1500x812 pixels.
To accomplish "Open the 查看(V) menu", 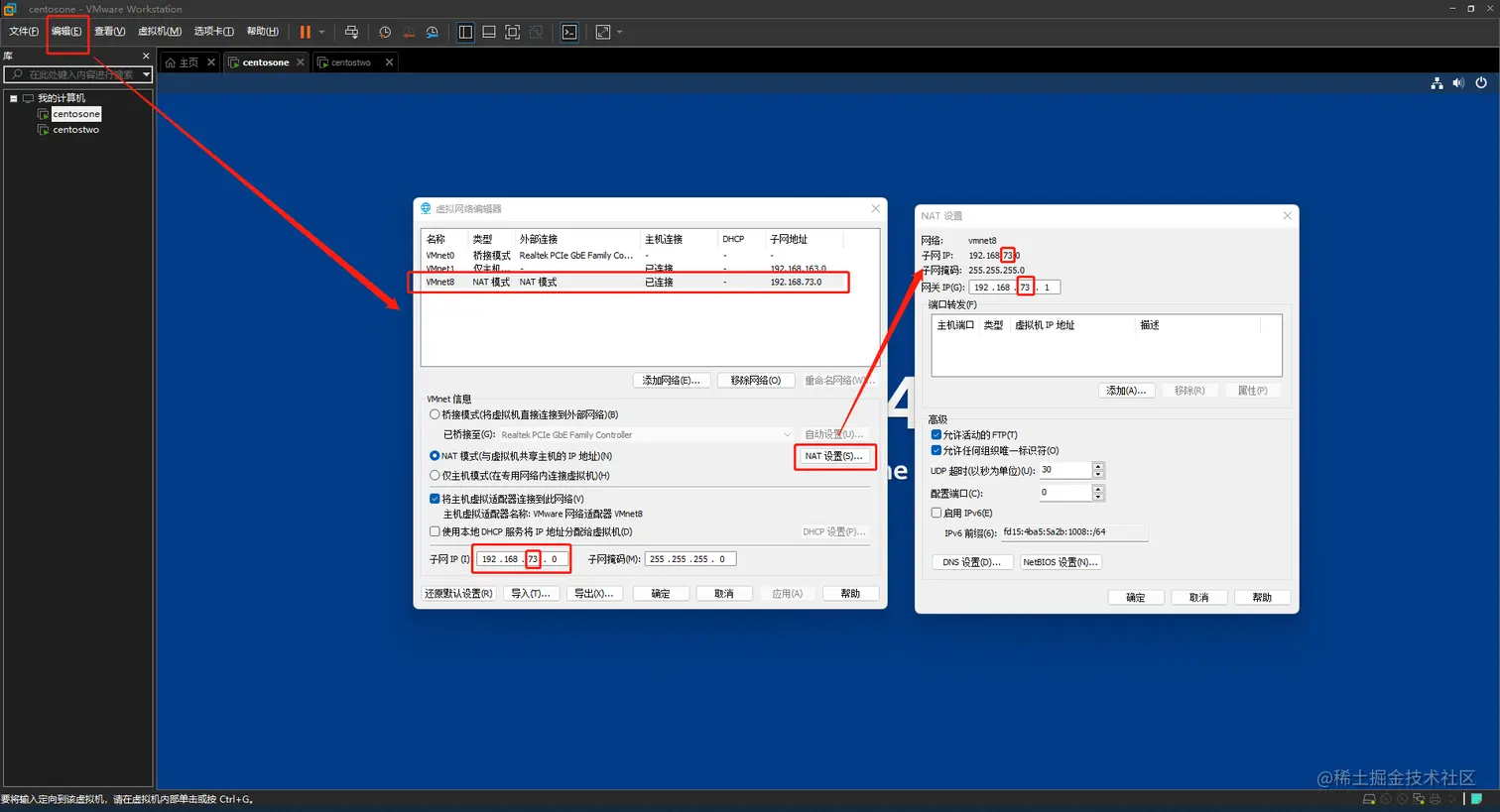I will click(109, 32).
